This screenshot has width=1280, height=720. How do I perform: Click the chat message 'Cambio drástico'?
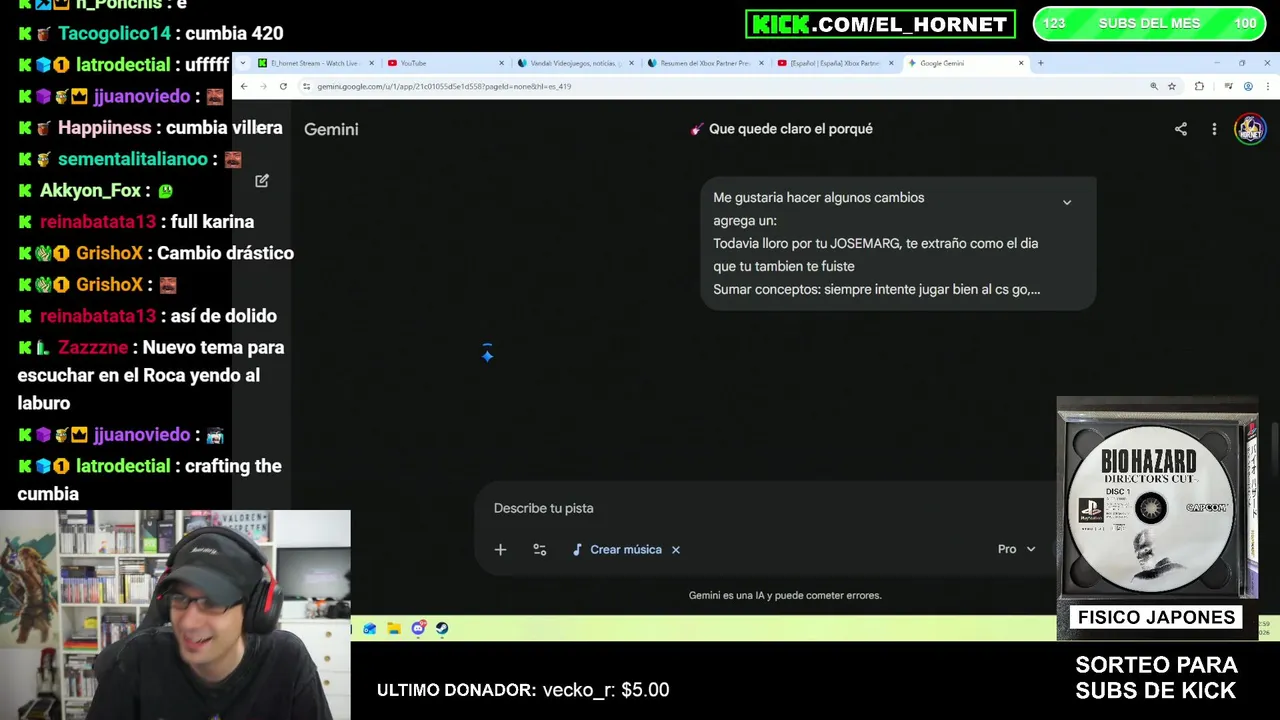click(x=225, y=253)
